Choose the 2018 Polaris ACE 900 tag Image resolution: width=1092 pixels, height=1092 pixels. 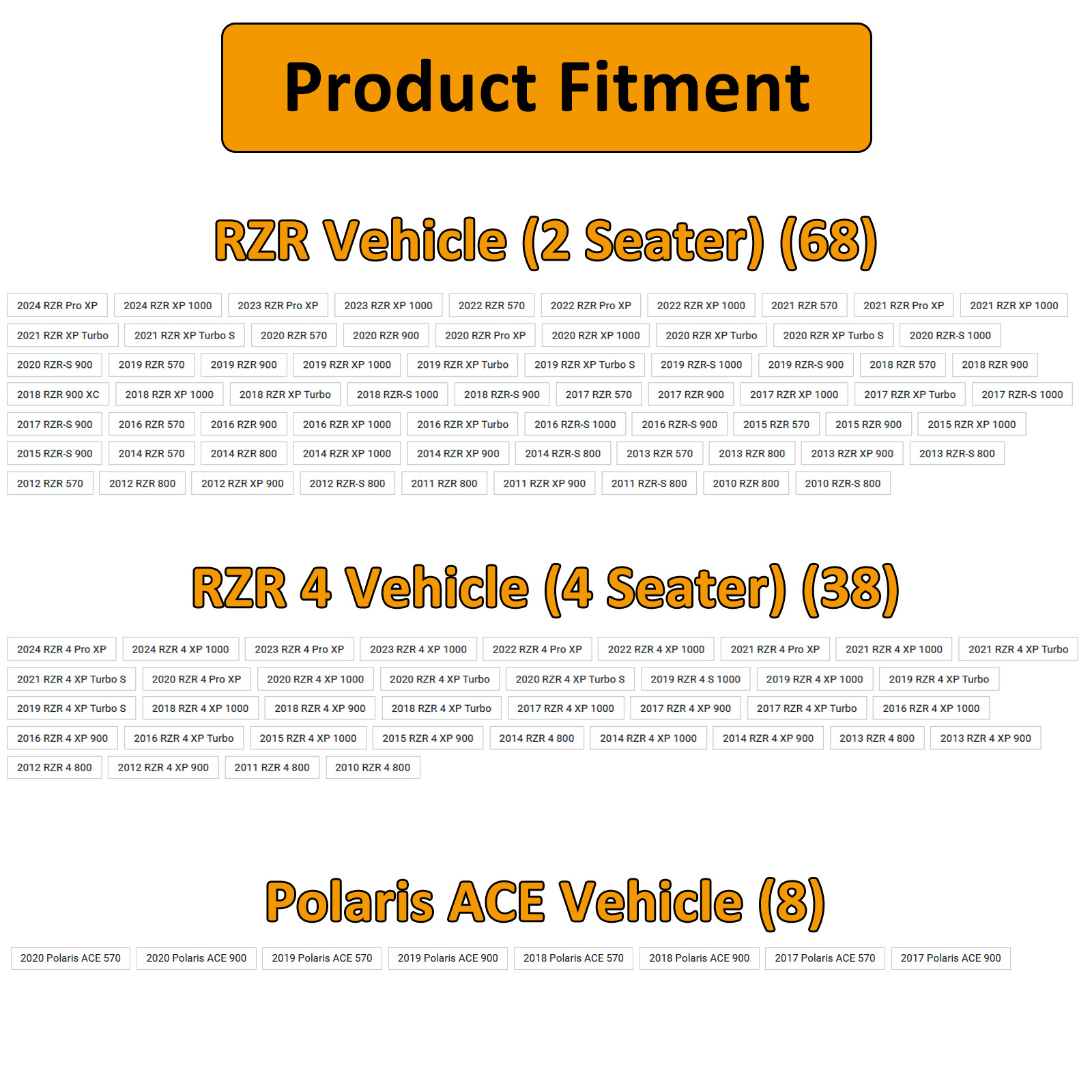[699, 958]
